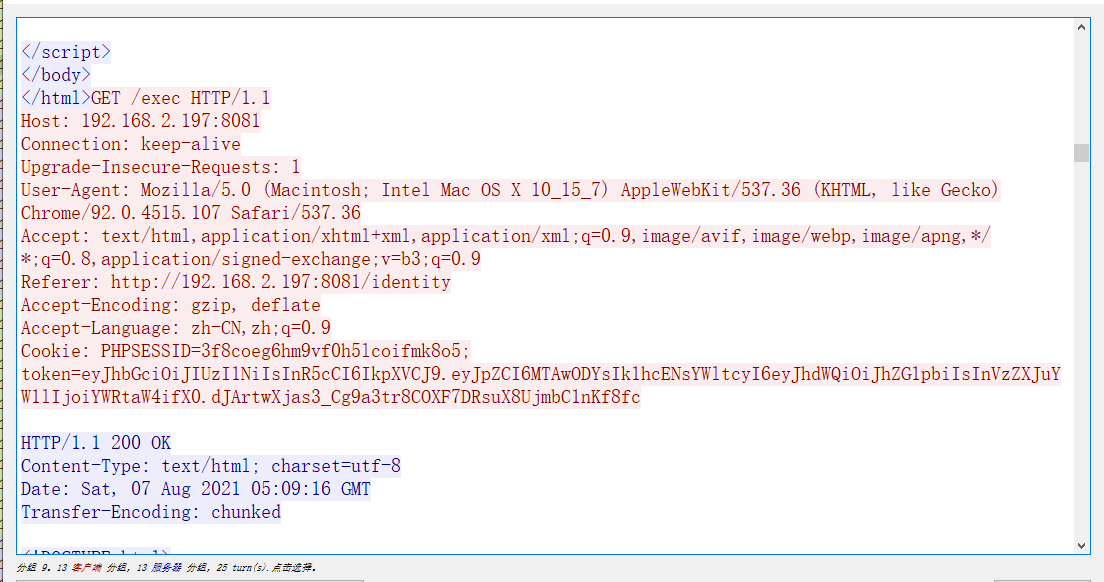Click the User-Agent Mozilla/5.0 header line
Screen dimensions: 1104x582
pos(510,190)
